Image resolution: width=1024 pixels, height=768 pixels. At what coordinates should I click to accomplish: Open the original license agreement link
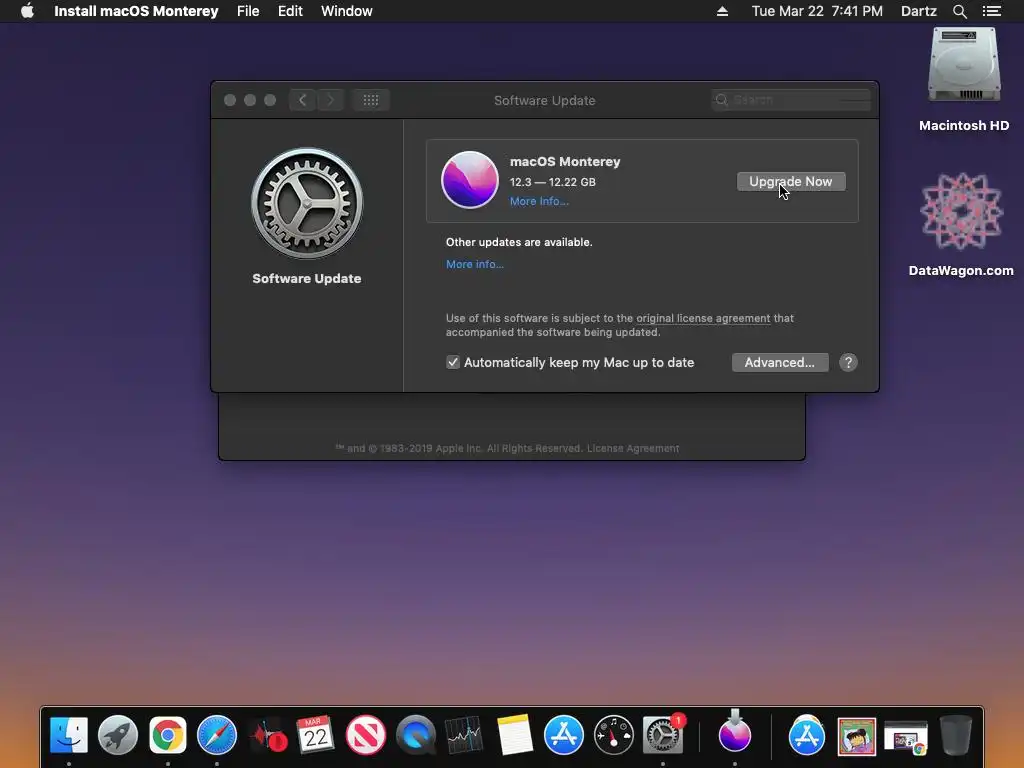(x=703, y=318)
